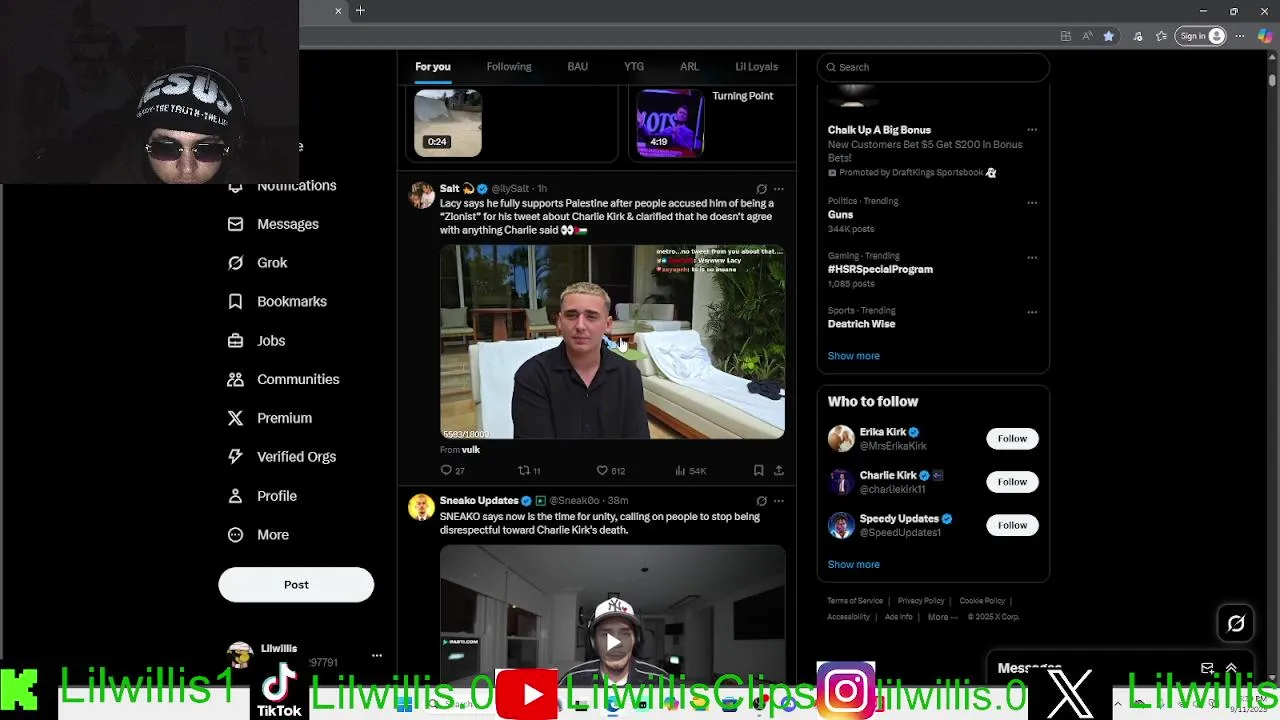Open the Deatrich Wise trending topic
The width and height of the screenshot is (1280, 720).
861,324
